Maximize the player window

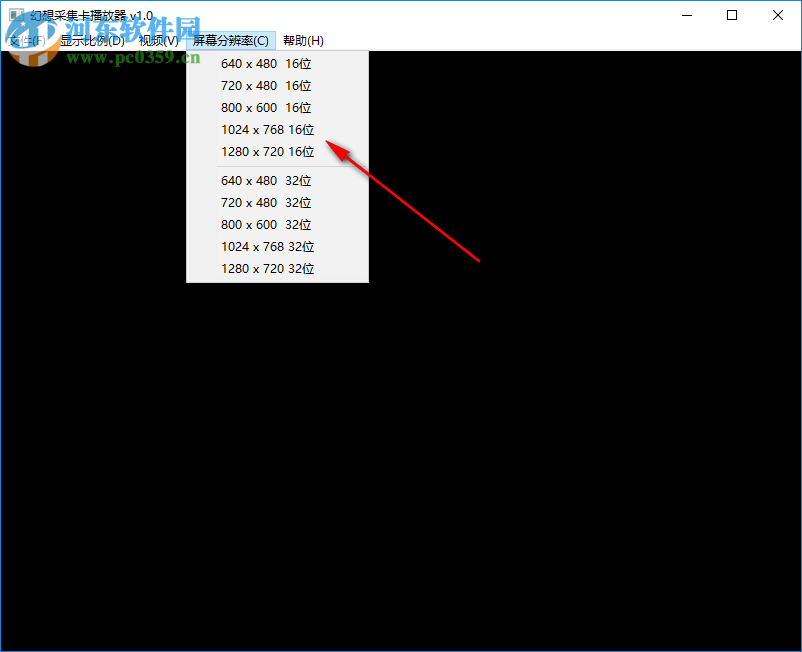point(732,15)
